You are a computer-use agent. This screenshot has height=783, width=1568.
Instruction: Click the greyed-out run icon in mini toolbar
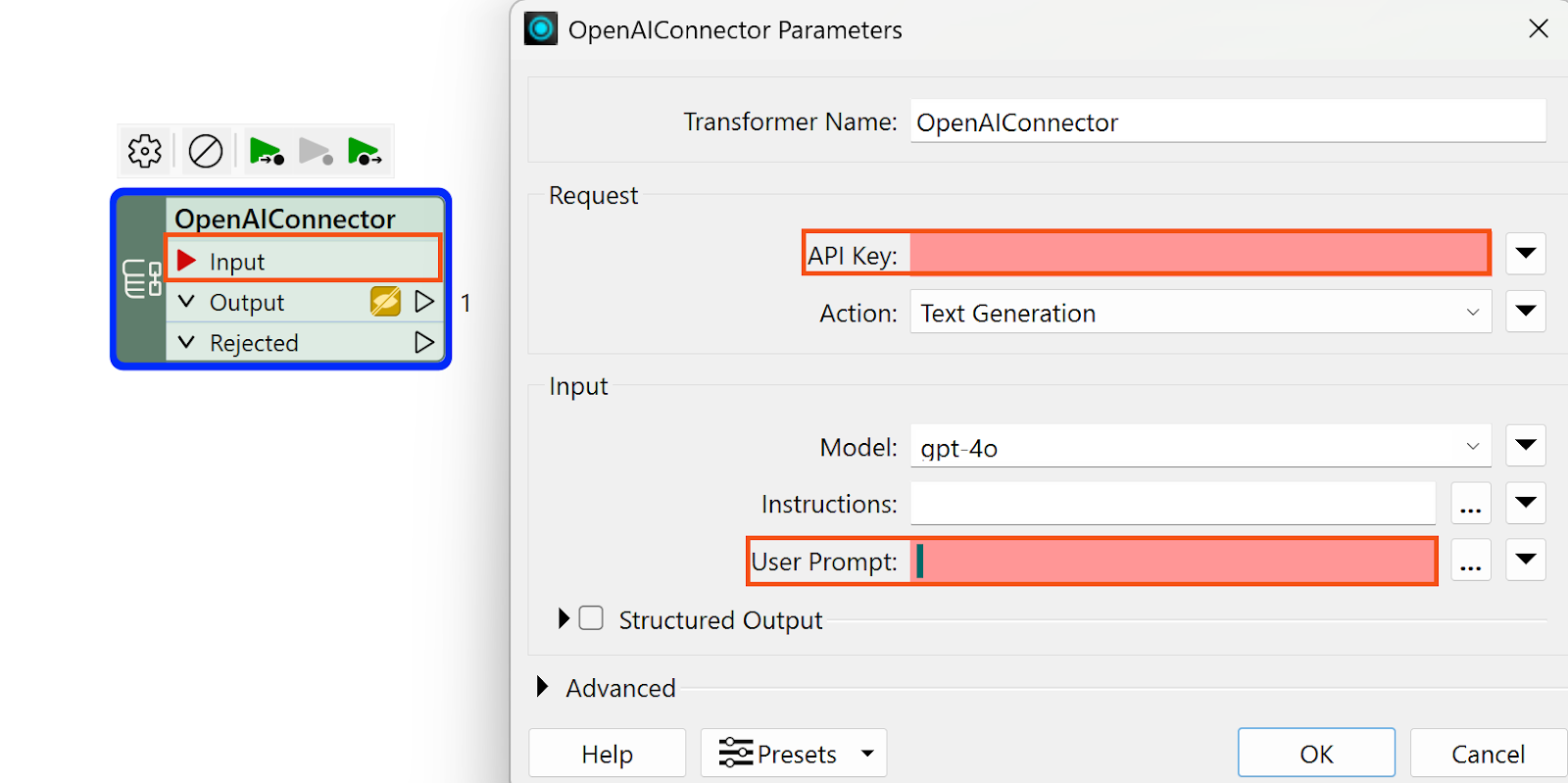click(x=316, y=151)
